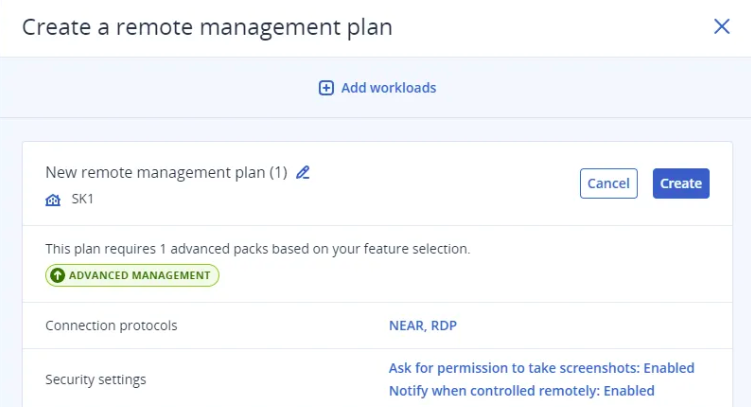Click the advanced packs requirement message
751x407 pixels.
click(x=258, y=248)
